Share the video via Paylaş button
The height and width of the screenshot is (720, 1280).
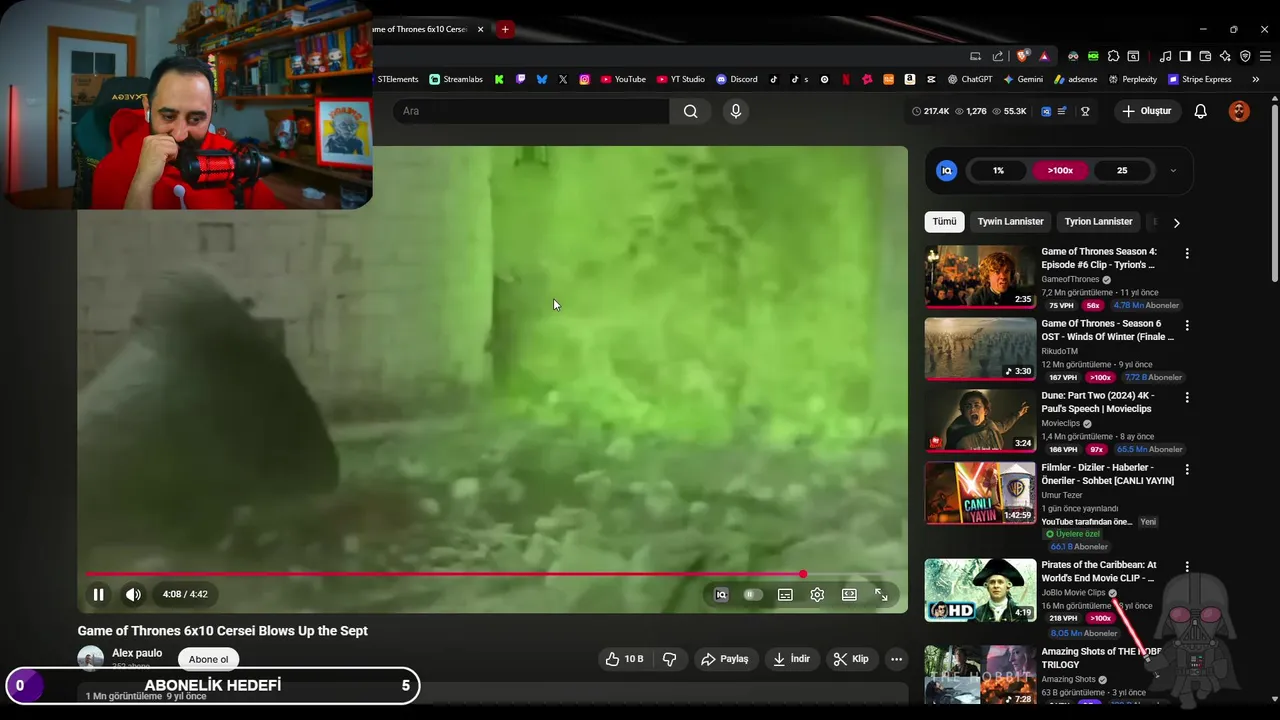[x=725, y=659]
